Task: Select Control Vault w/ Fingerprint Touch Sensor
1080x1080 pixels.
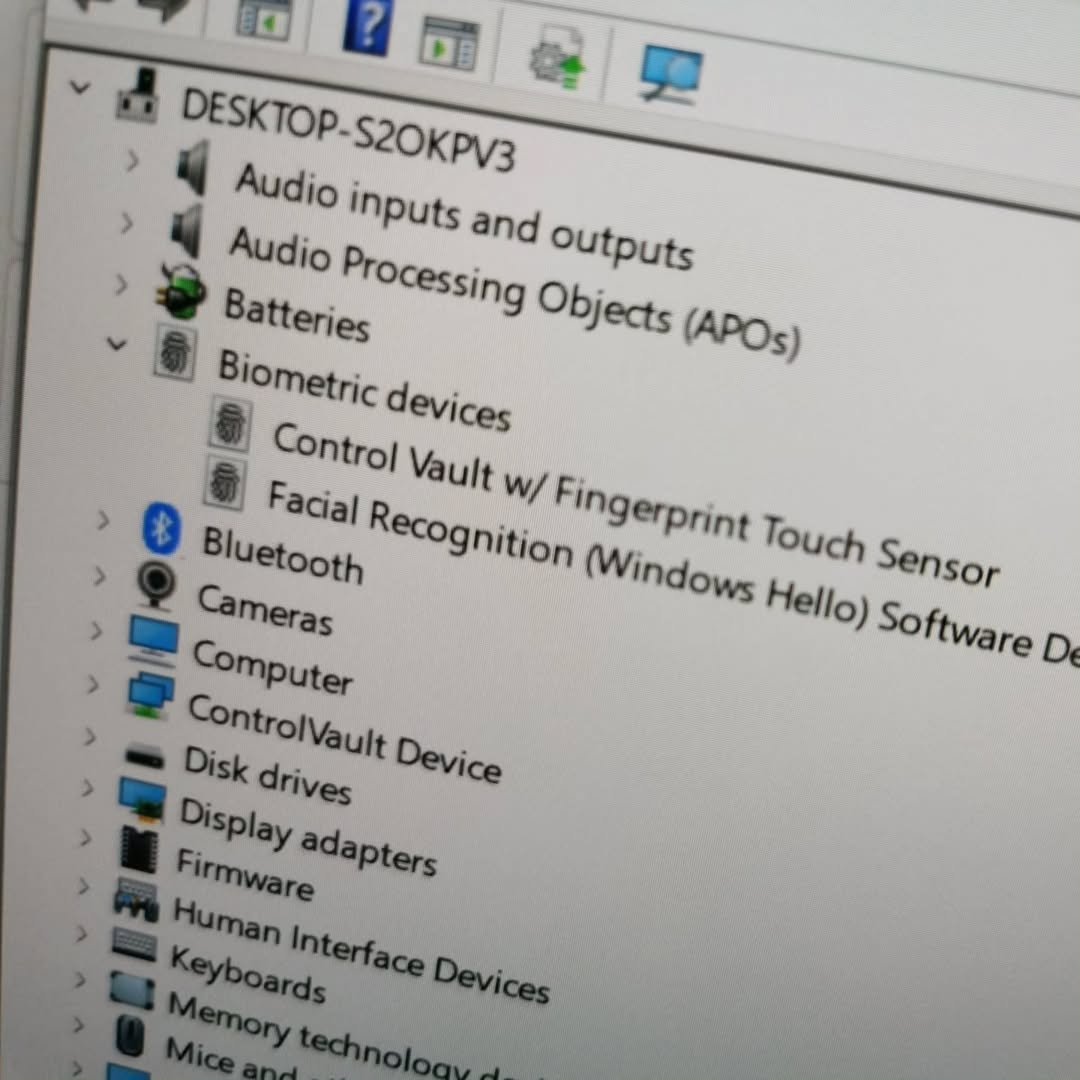Action: [x=634, y=504]
